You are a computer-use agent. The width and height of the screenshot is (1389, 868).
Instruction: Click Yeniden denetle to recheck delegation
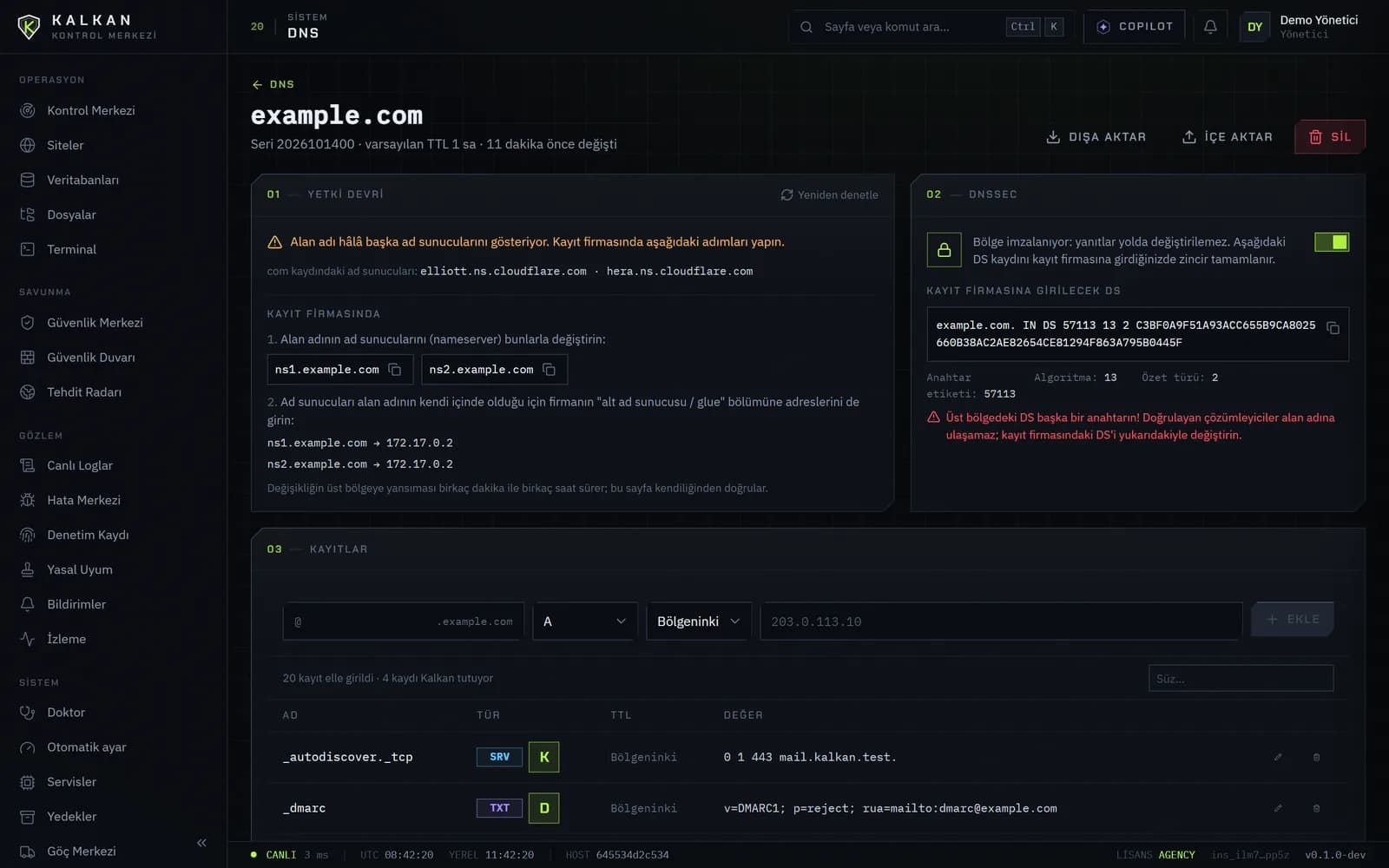[x=829, y=195]
